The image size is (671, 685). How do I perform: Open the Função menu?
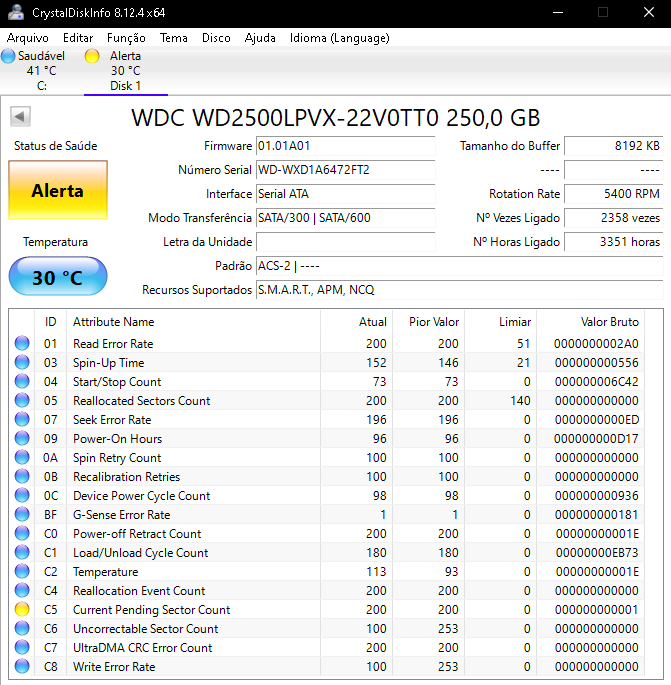(x=126, y=38)
